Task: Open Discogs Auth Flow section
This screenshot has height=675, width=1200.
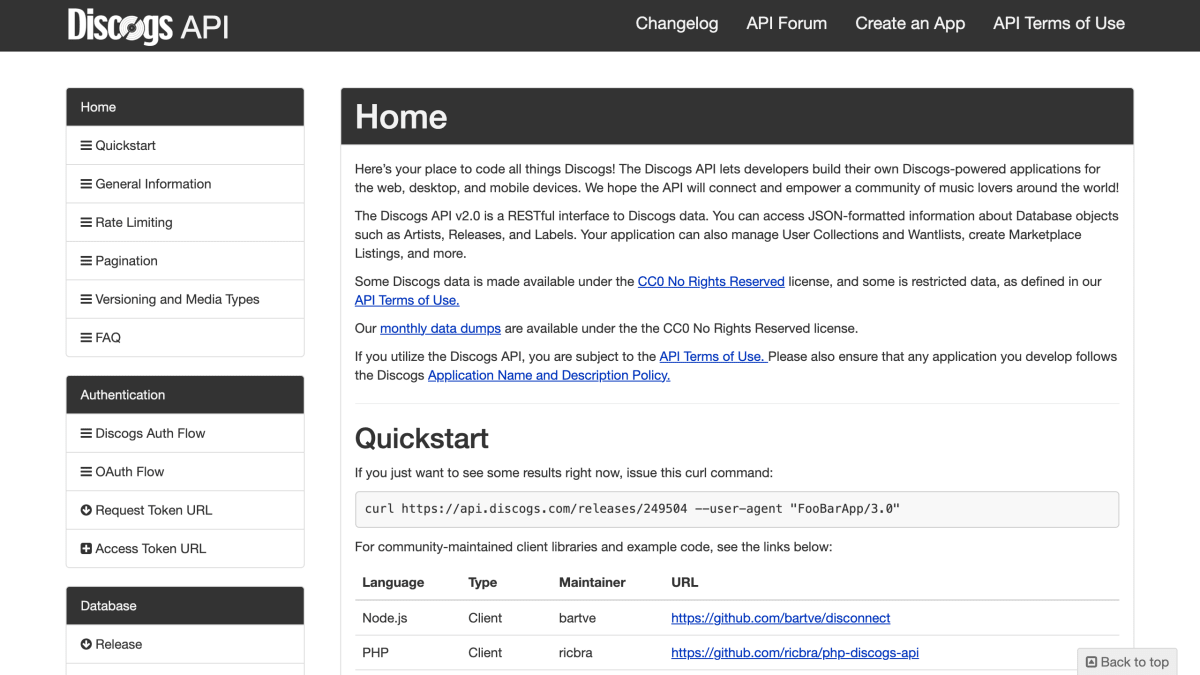Action: tap(185, 434)
